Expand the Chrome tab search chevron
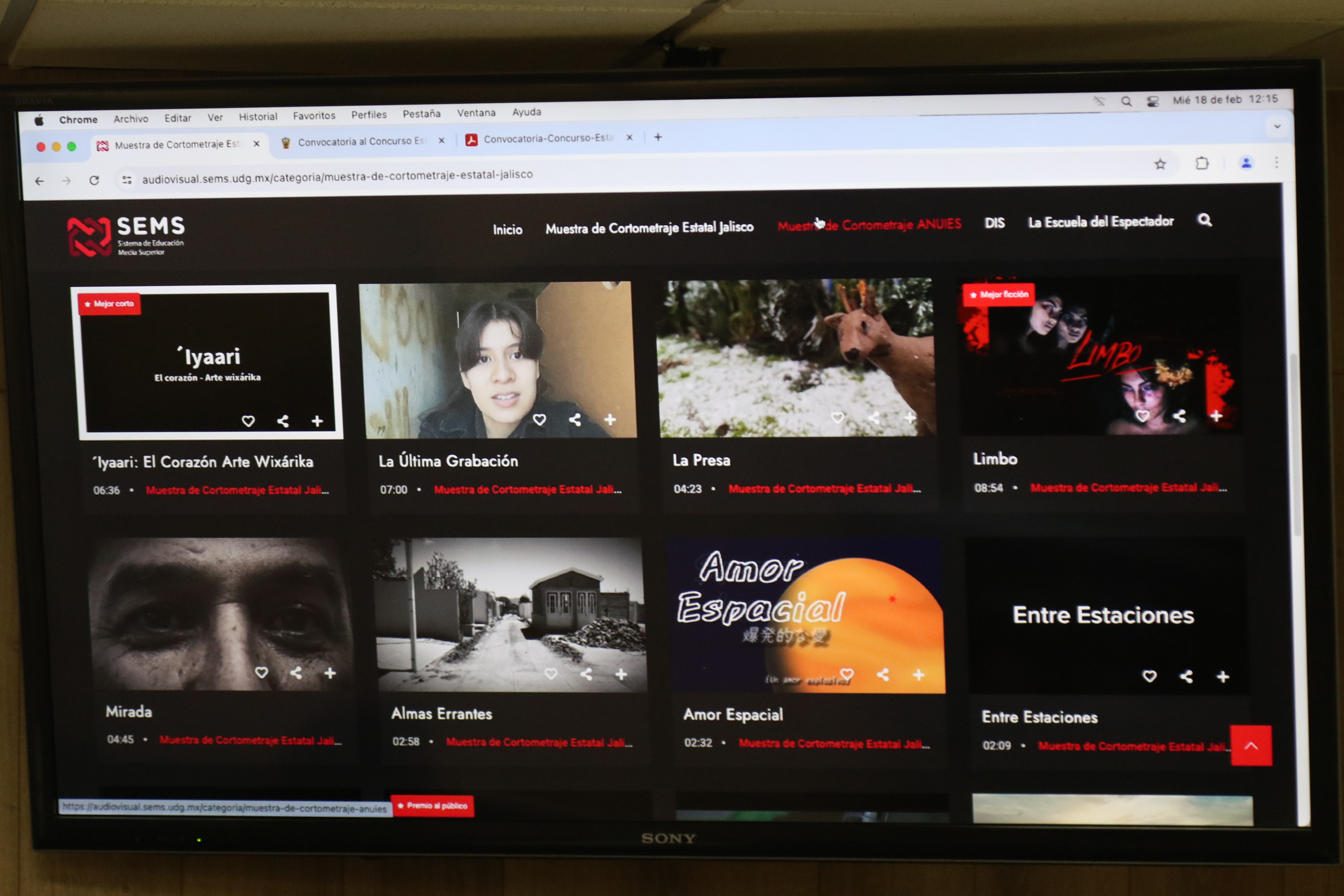This screenshot has height=896, width=1344. point(1277,126)
